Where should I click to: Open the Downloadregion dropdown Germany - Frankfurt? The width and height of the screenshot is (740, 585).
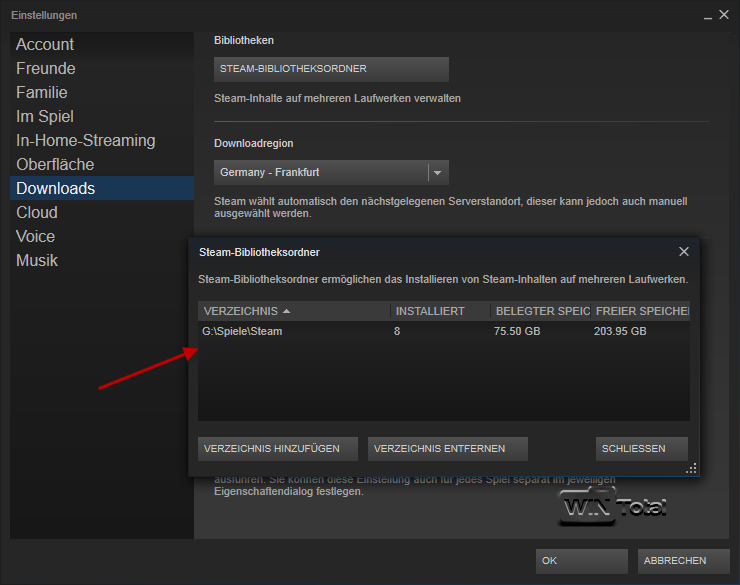point(331,172)
